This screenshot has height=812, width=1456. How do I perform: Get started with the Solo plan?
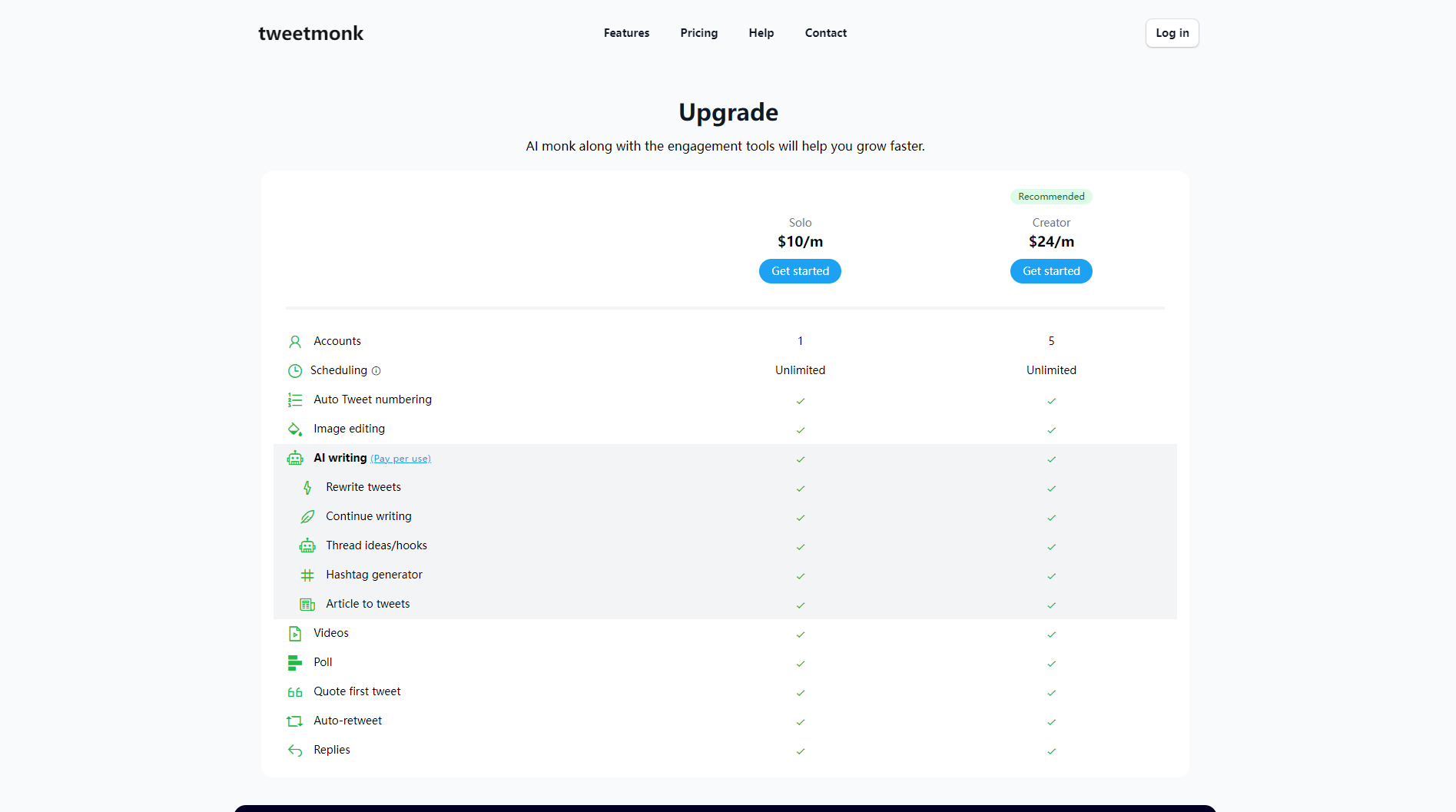[x=800, y=271]
